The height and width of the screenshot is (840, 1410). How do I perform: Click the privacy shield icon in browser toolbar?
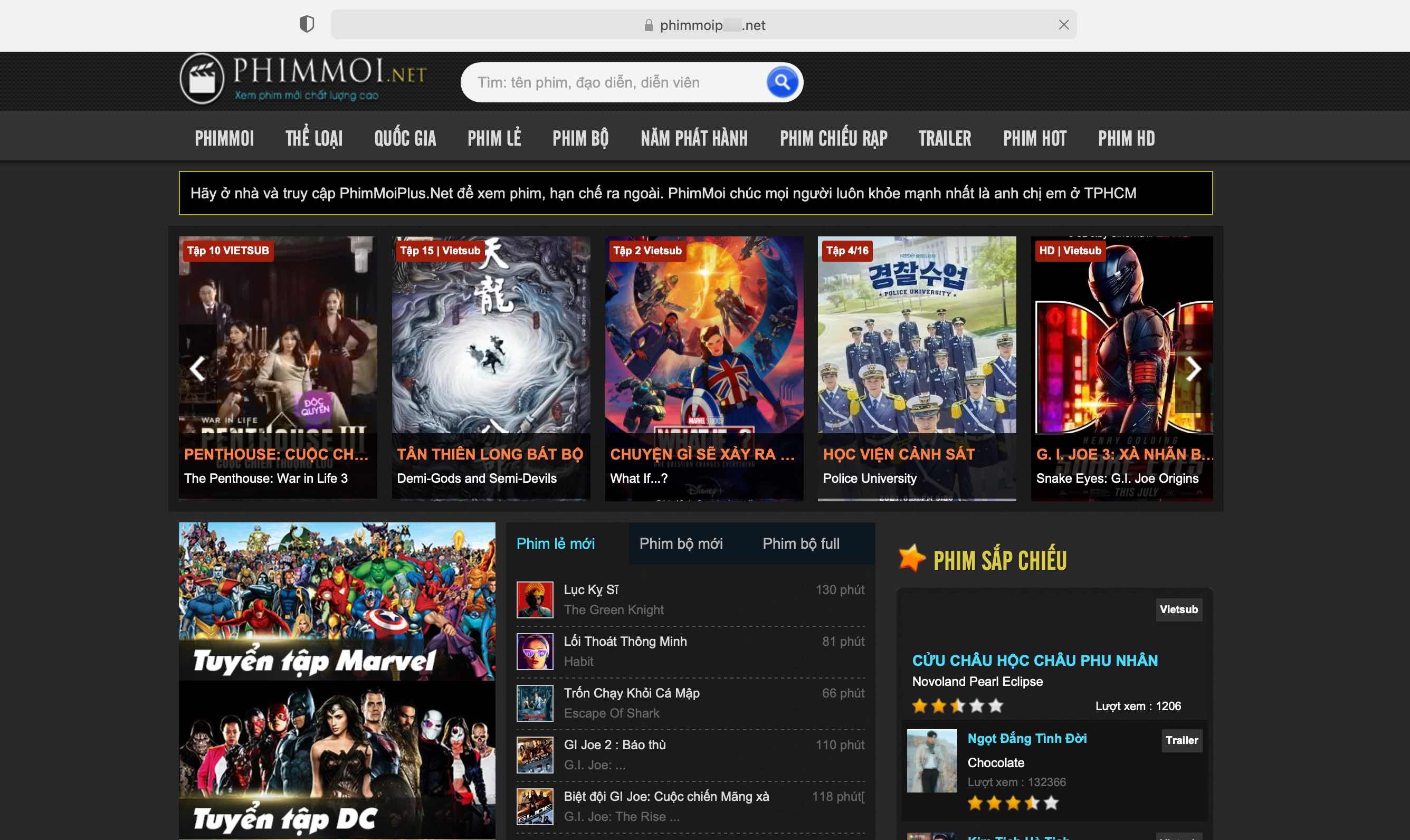point(306,24)
